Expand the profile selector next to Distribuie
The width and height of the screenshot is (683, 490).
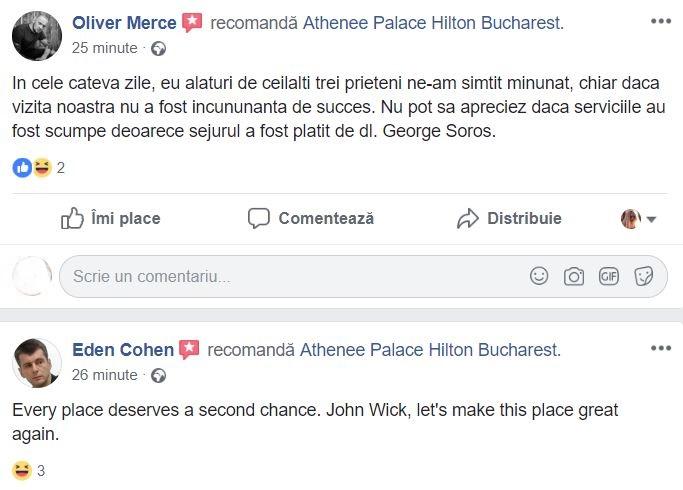(639, 219)
